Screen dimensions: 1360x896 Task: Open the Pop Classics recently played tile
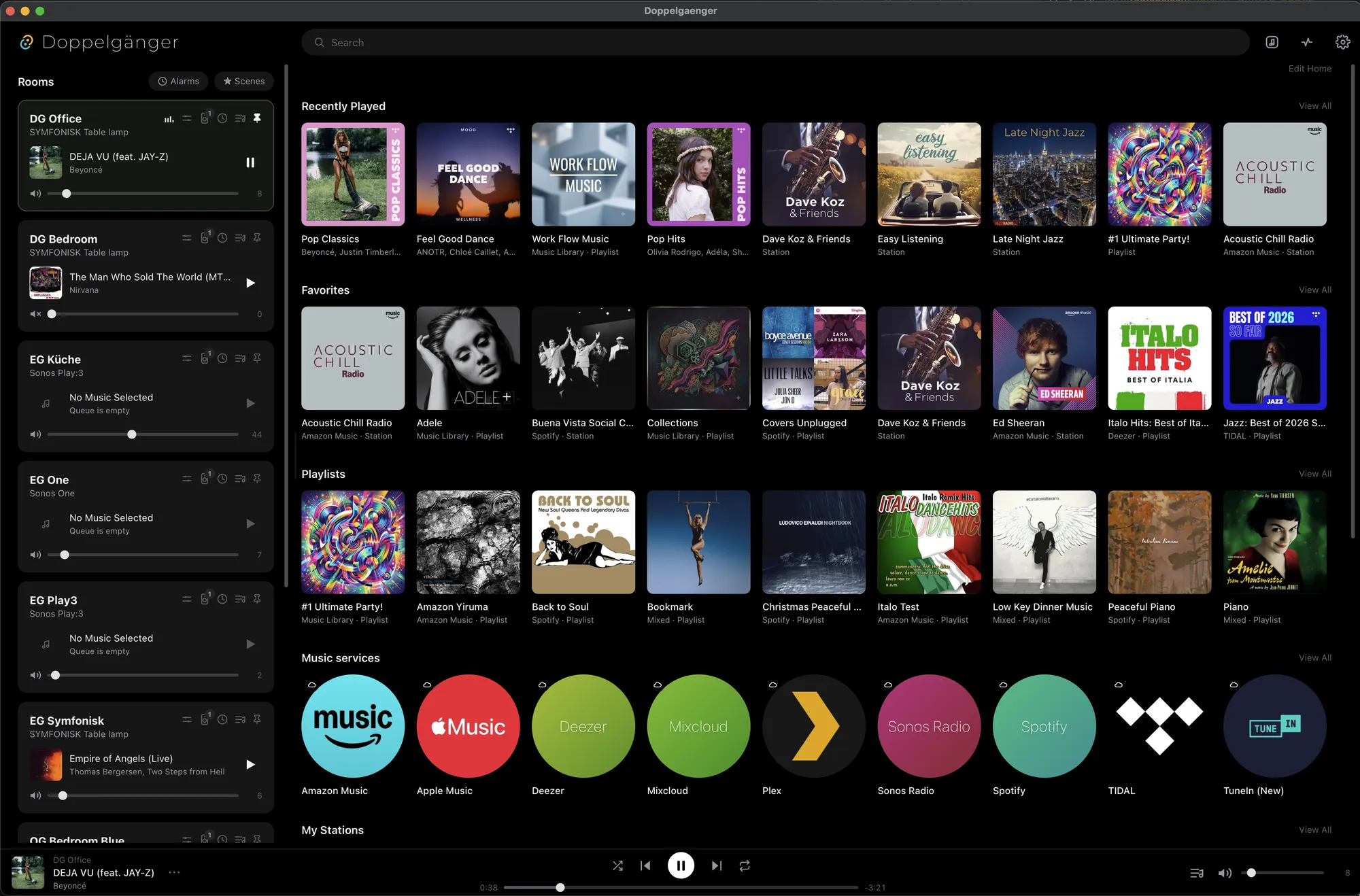pos(353,174)
